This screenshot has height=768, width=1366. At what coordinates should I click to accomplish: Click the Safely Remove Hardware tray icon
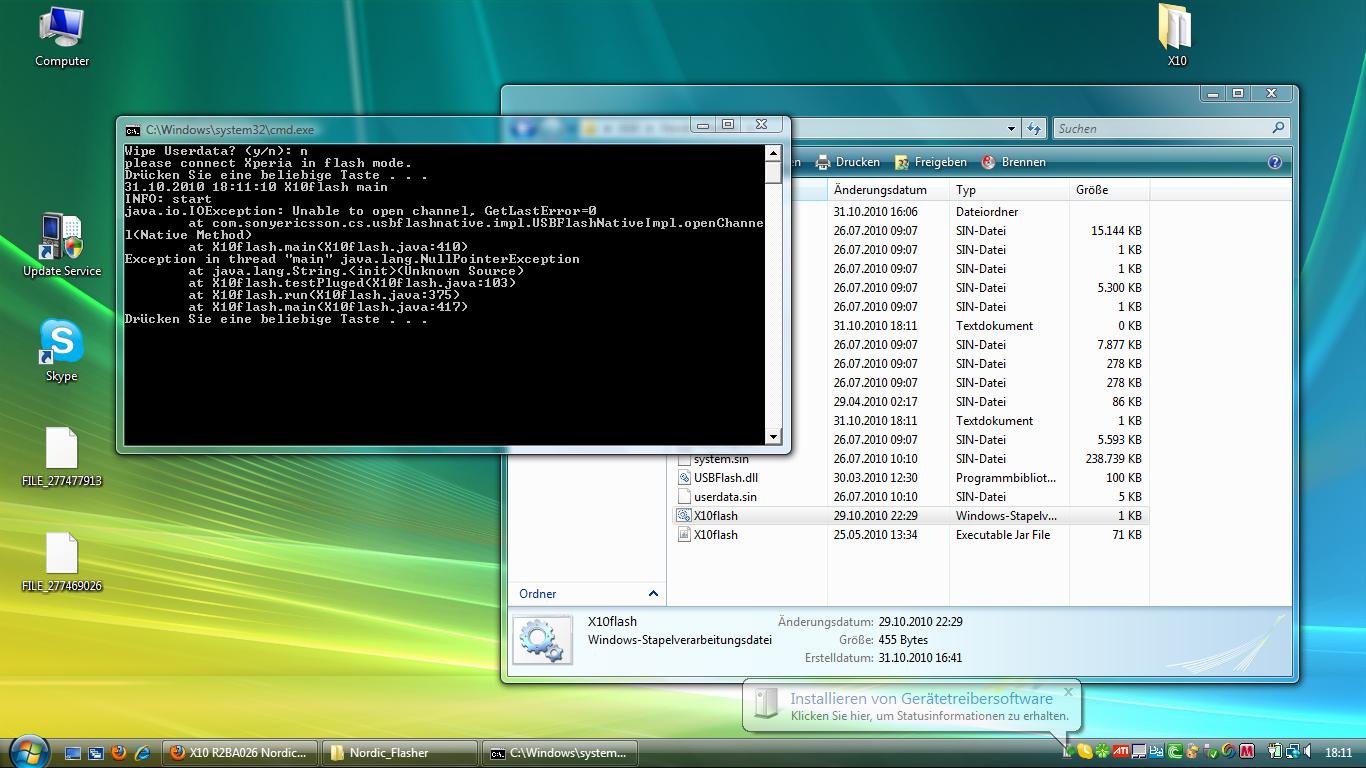(1211, 751)
